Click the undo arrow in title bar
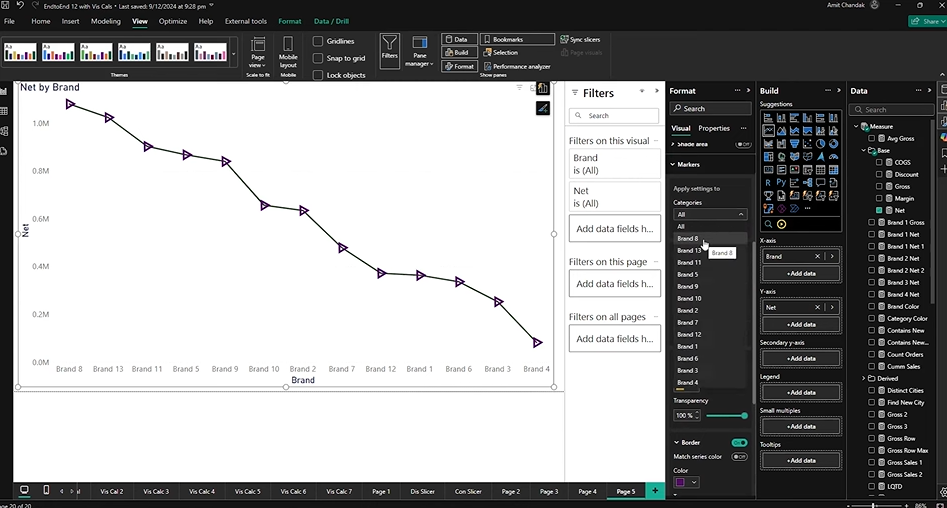Viewport: 947px width, 508px height. pyautogui.click(x=20, y=5)
